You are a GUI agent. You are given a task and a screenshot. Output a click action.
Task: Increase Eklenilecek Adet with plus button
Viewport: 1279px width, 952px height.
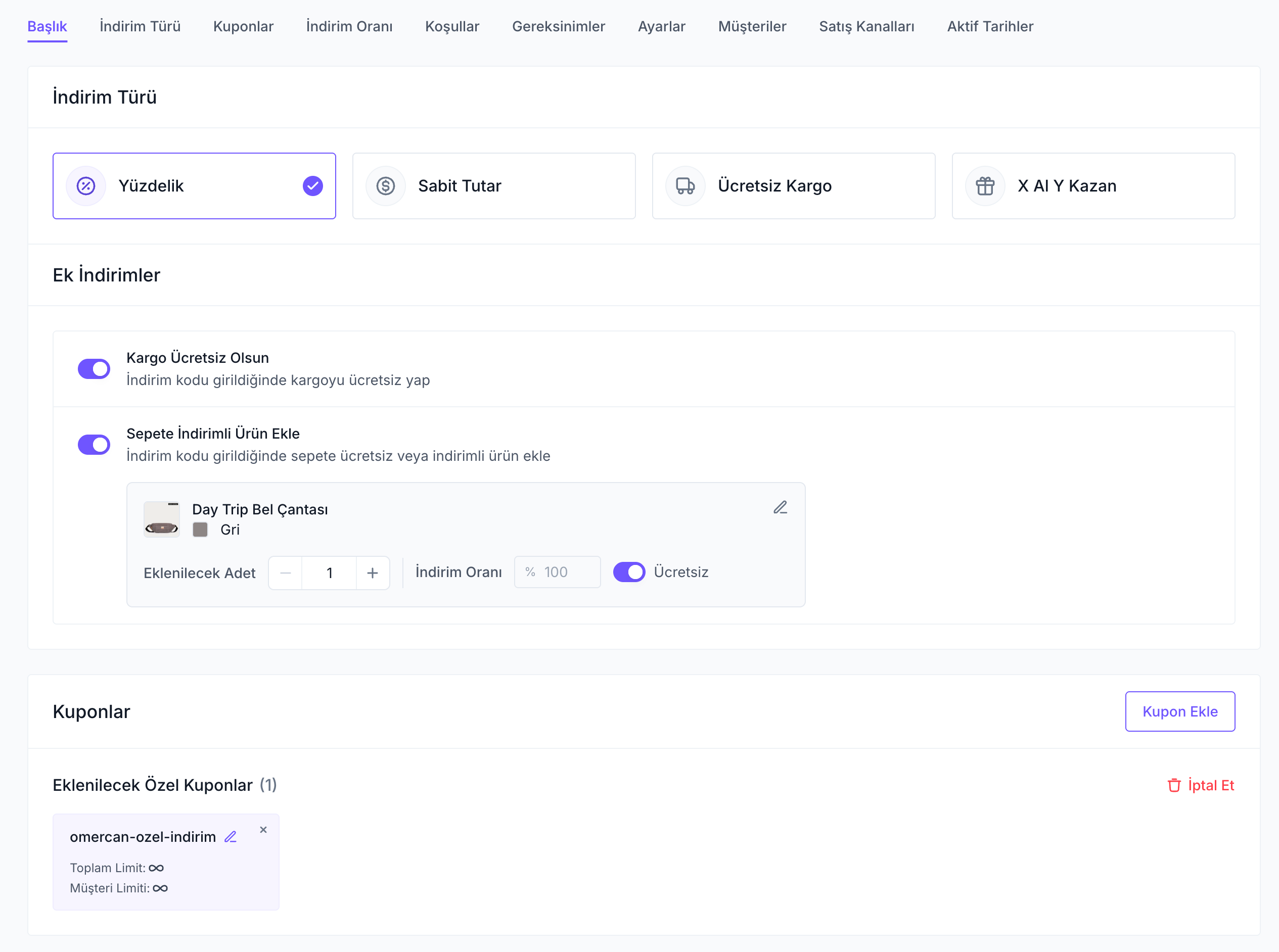373,573
